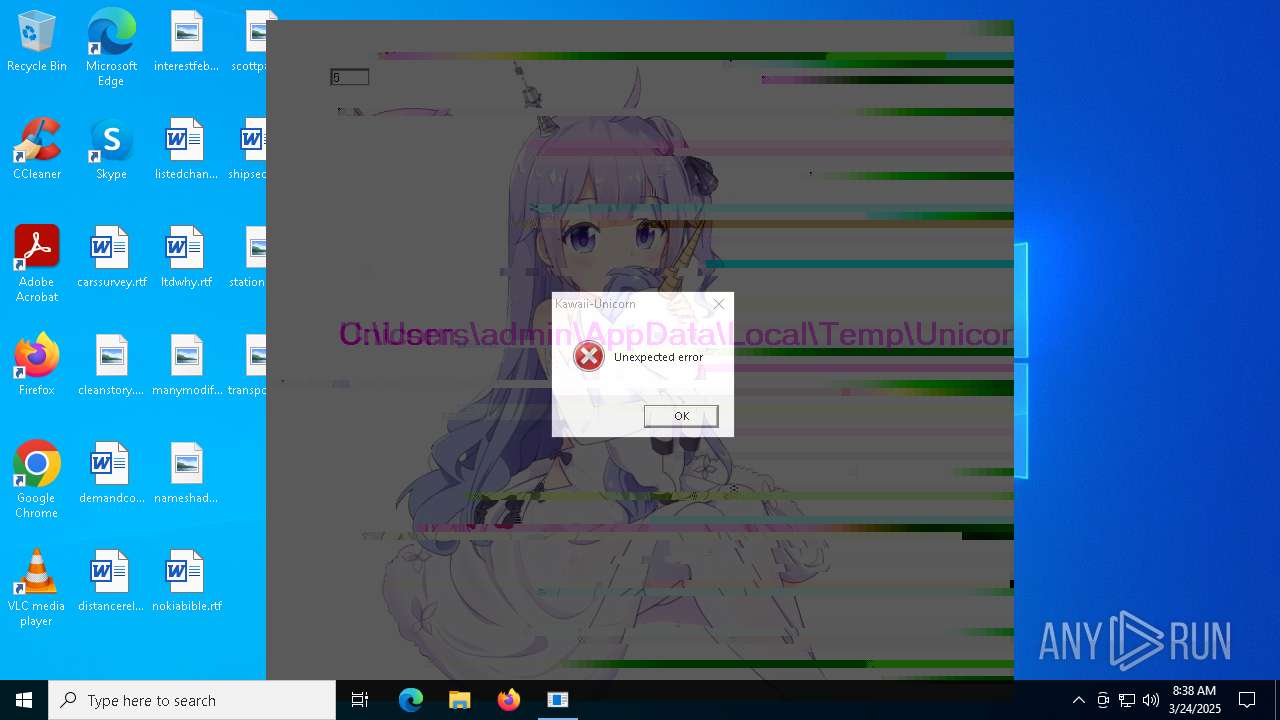Click the small input box on unicorn window
Screen dimensions: 1280x720
[x=350, y=77]
